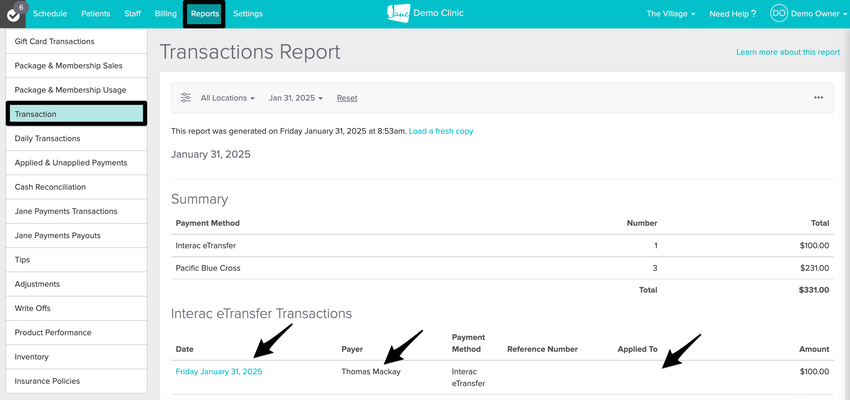Open Jane Payments Transactions report
The width and height of the screenshot is (850, 400).
(76, 211)
